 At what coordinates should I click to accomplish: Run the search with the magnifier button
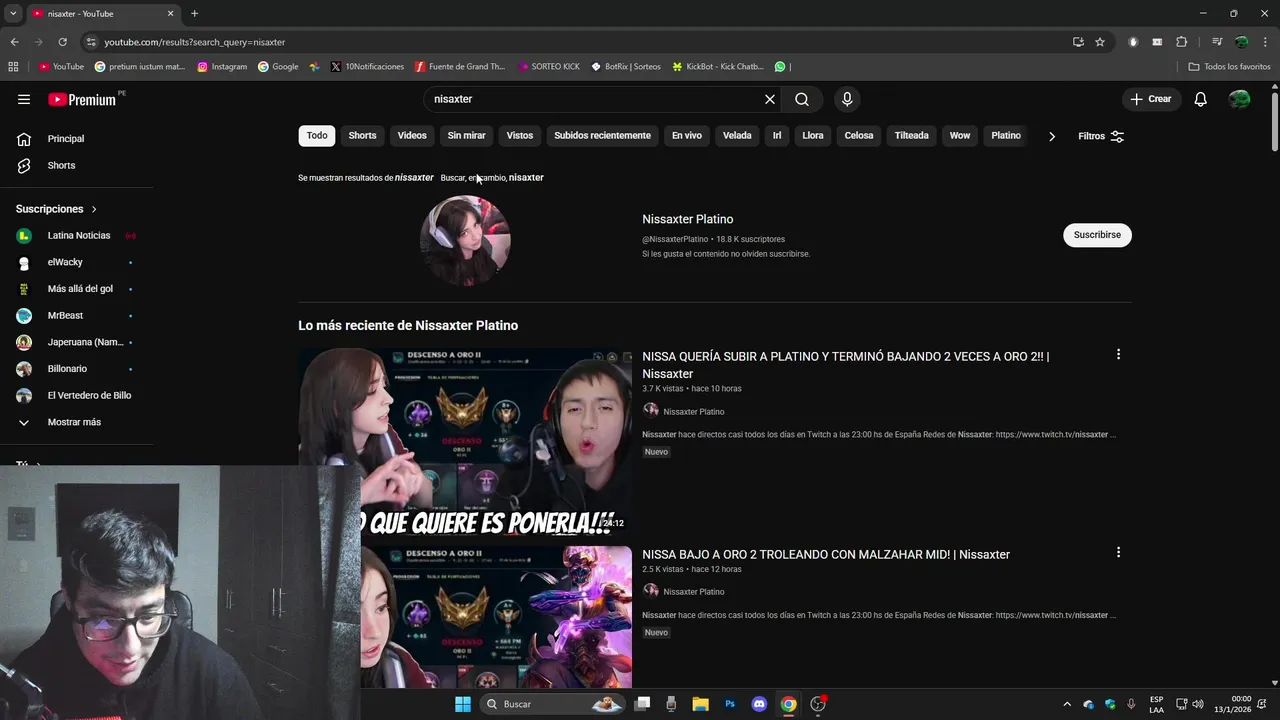(802, 99)
